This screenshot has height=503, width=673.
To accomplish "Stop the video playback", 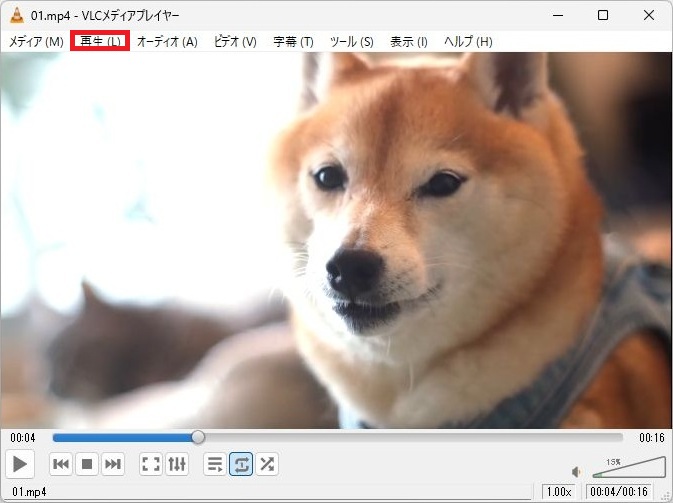I will click(87, 464).
